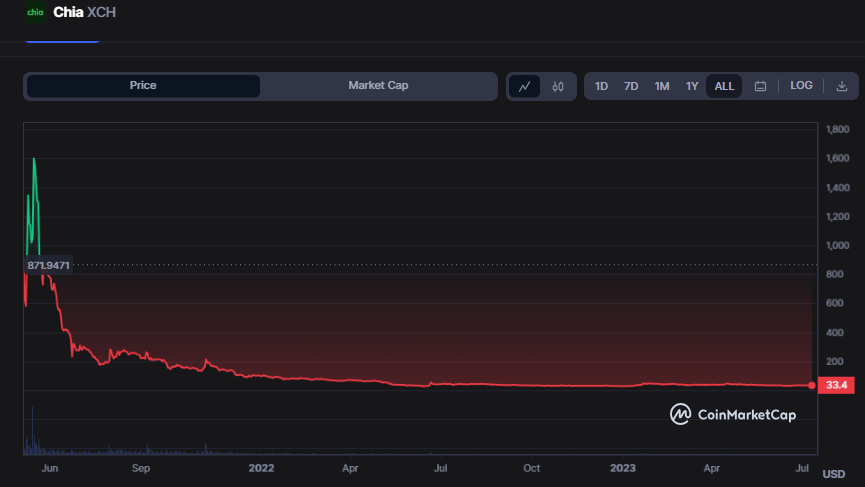Click the red 33.4 current price tag

coord(836,385)
